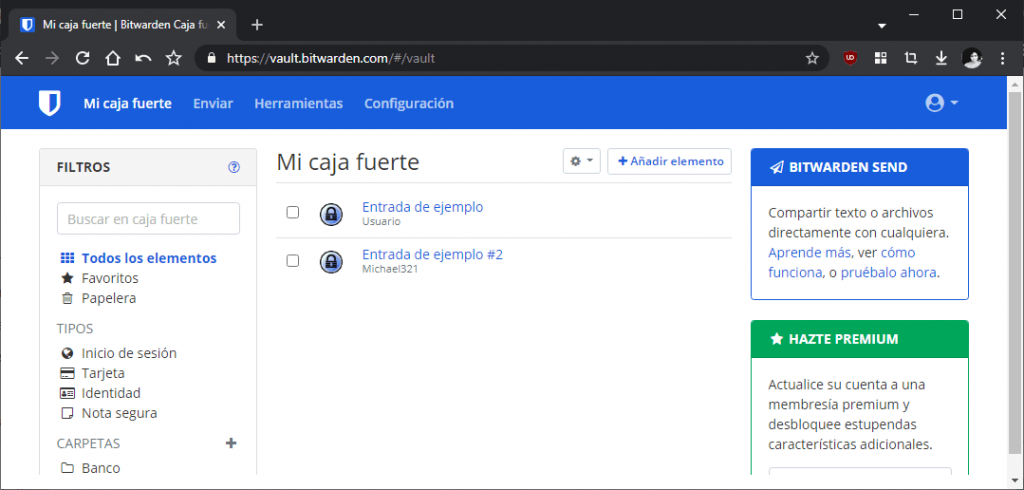
Task: Click Aprende más link
Action: click(809, 253)
